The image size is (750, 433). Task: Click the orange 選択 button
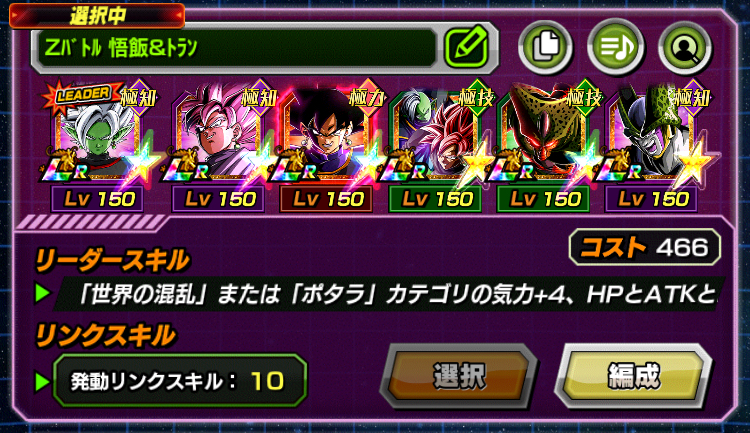459,376
